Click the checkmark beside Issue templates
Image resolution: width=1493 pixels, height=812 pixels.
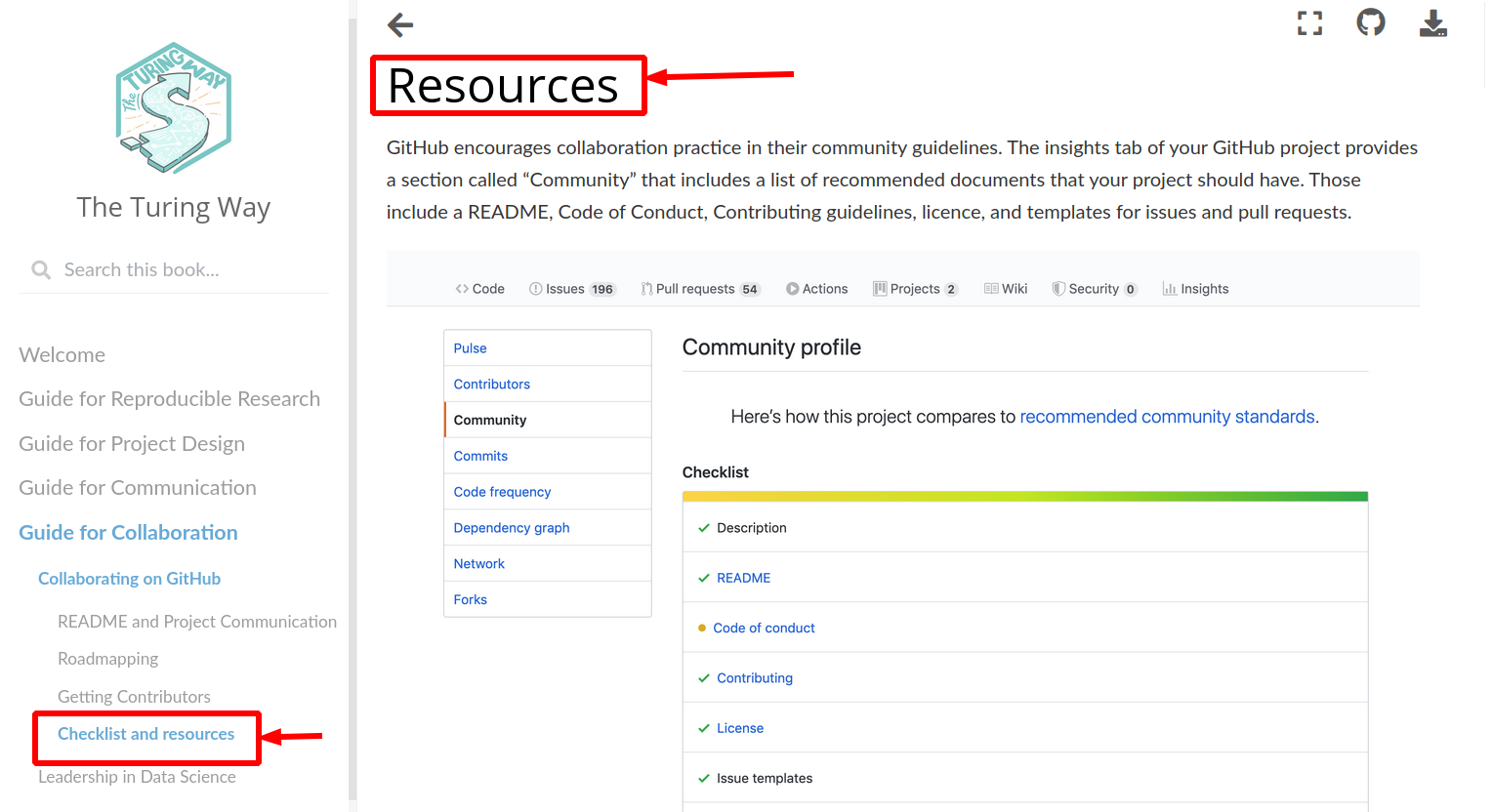tap(703, 778)
